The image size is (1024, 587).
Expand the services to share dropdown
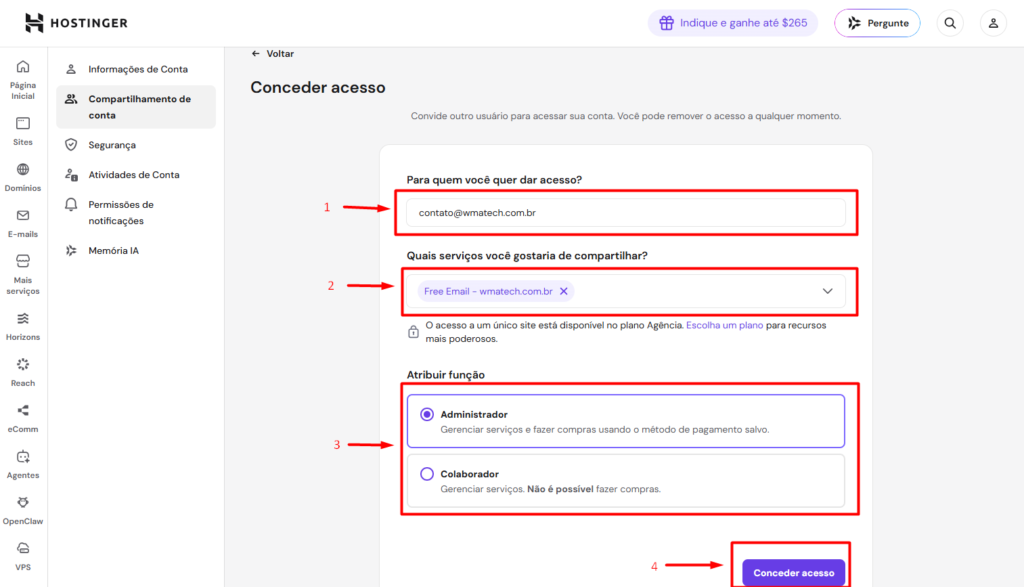(x=827, y=291)
